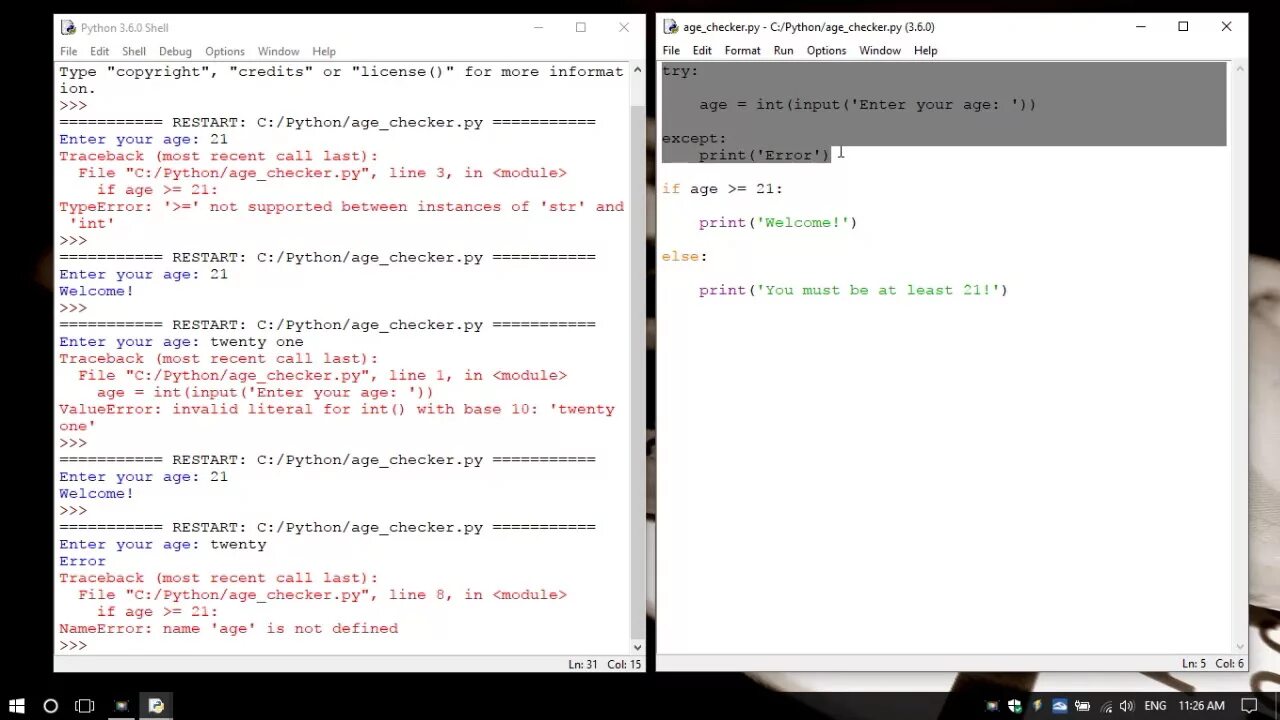Click the 'Error' output line in shell

point(82,561)
